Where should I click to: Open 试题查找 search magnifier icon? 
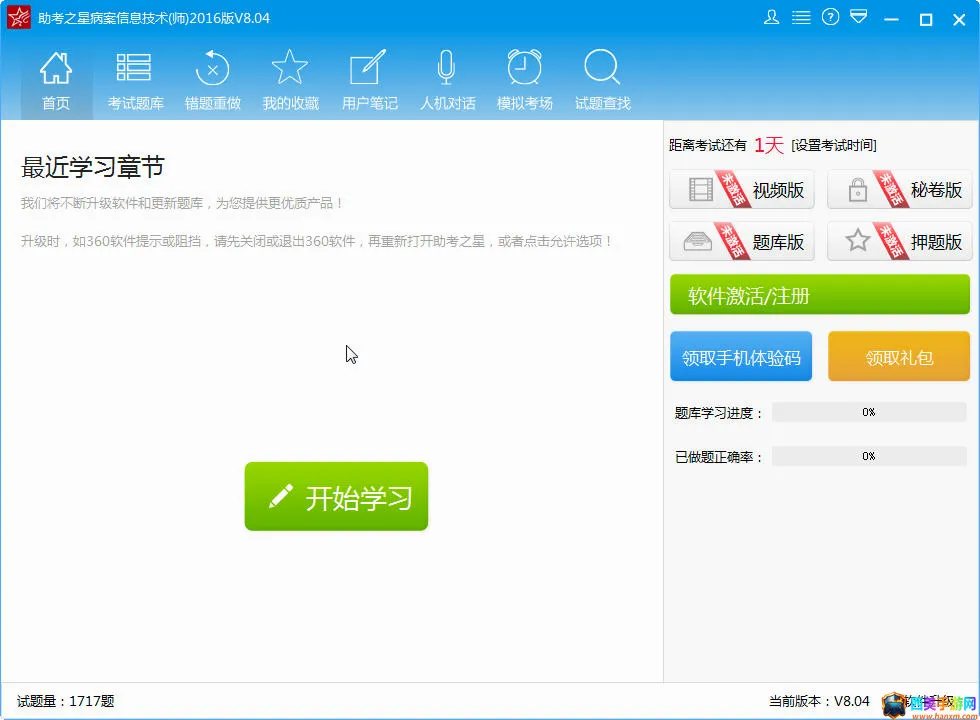point(602,80)
